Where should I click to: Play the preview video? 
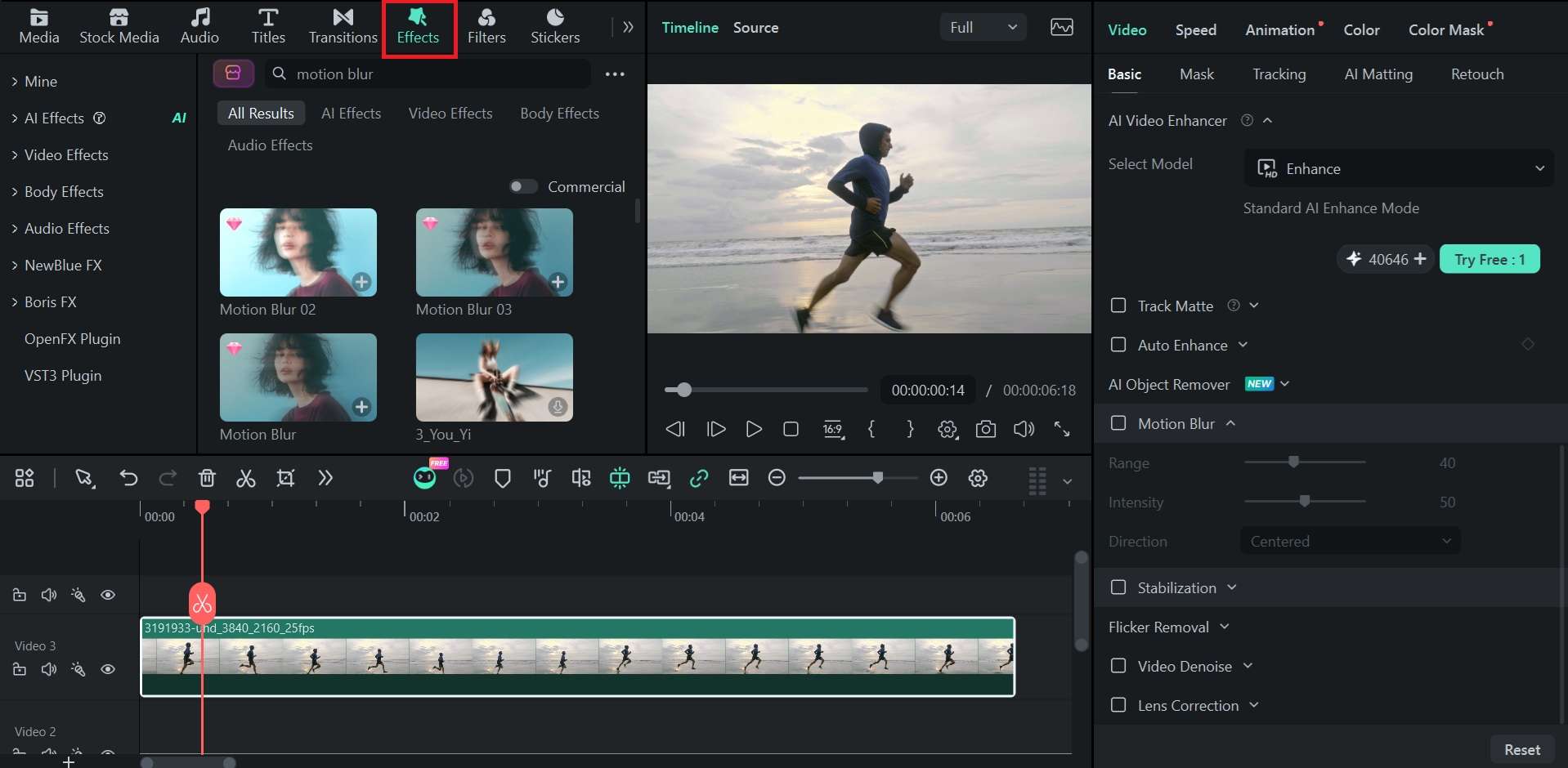click(753, 429)
